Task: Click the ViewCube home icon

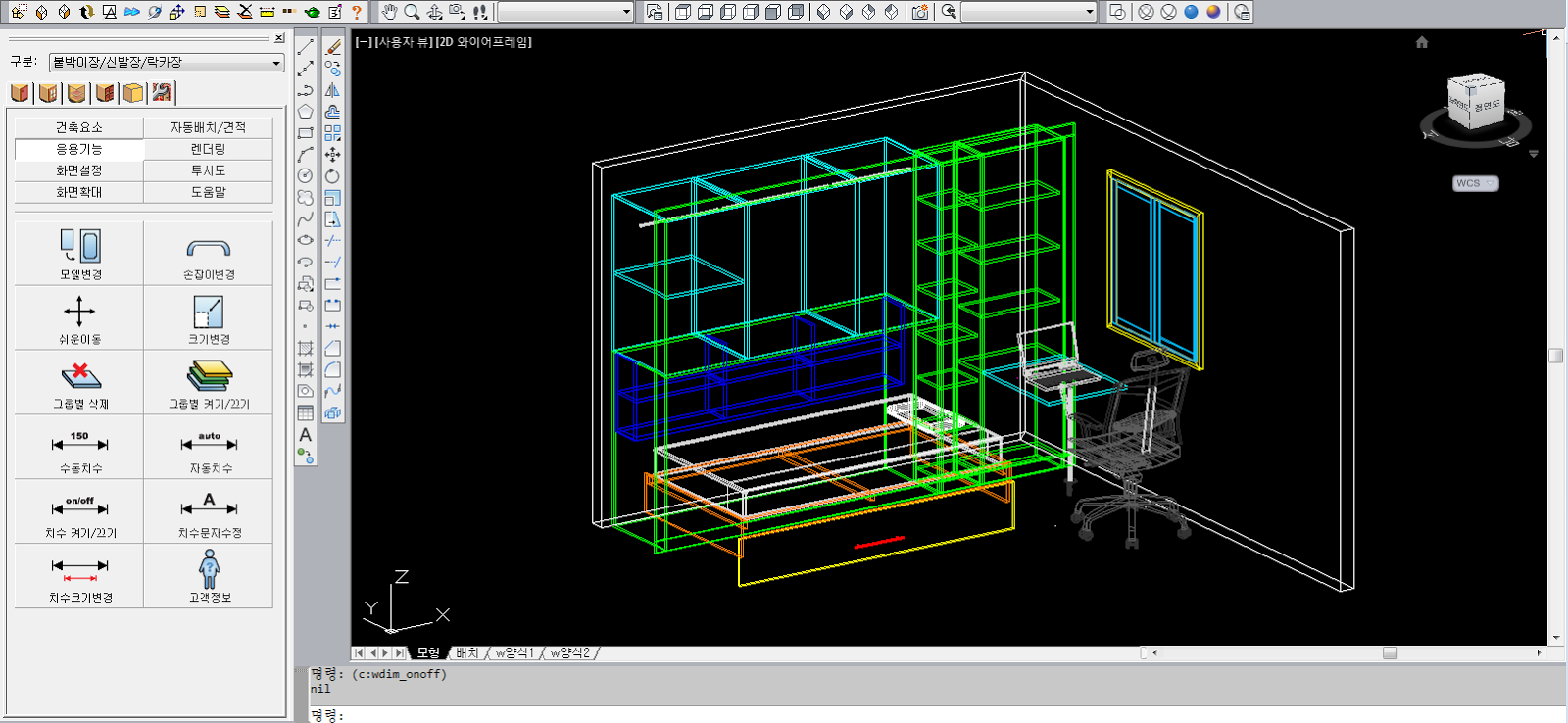Action: point(1422,42)
